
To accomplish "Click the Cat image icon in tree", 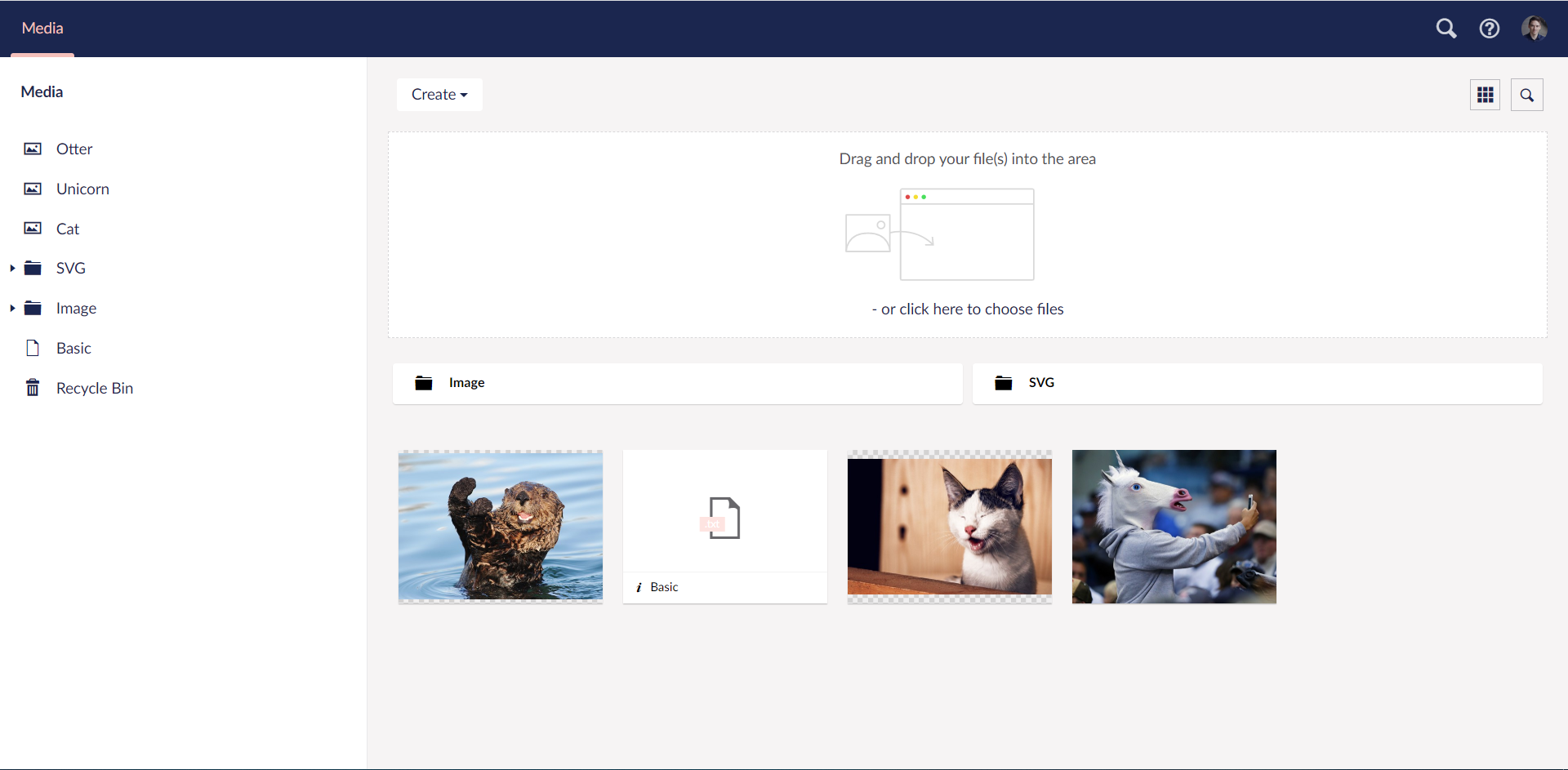I will [x=33, y=229].
